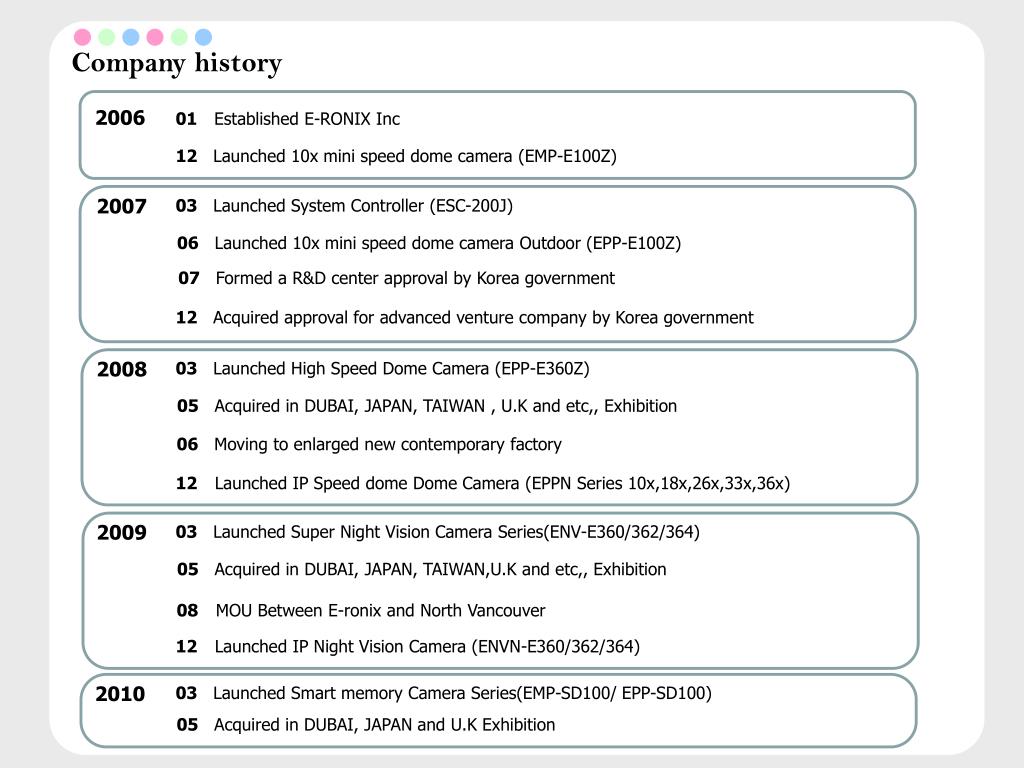Screen dimensions: 1024x768
Task: Select the year 2006 label
Action: click(x=120, y=118)
